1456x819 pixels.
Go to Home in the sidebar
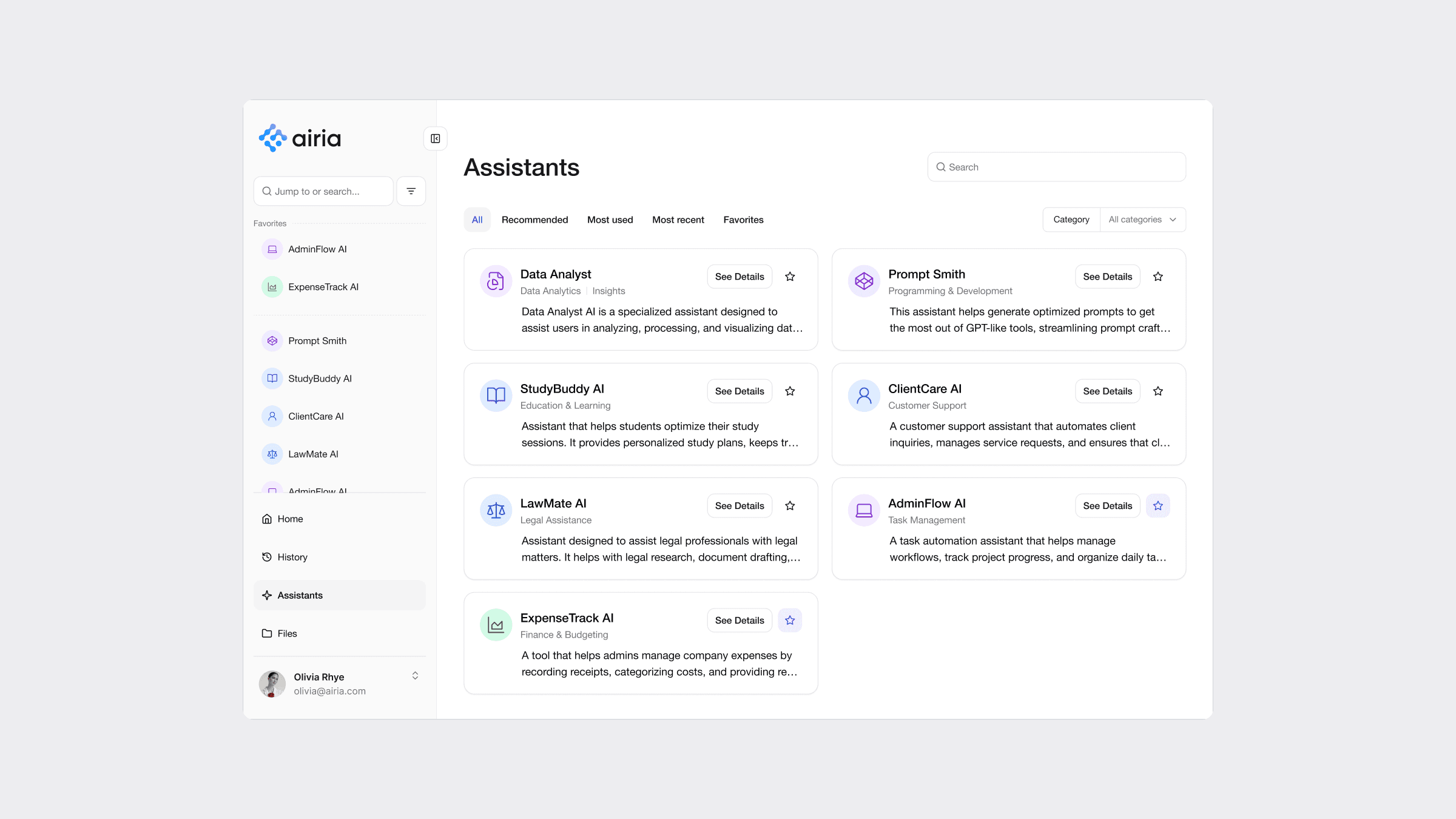tap(290, 519)
